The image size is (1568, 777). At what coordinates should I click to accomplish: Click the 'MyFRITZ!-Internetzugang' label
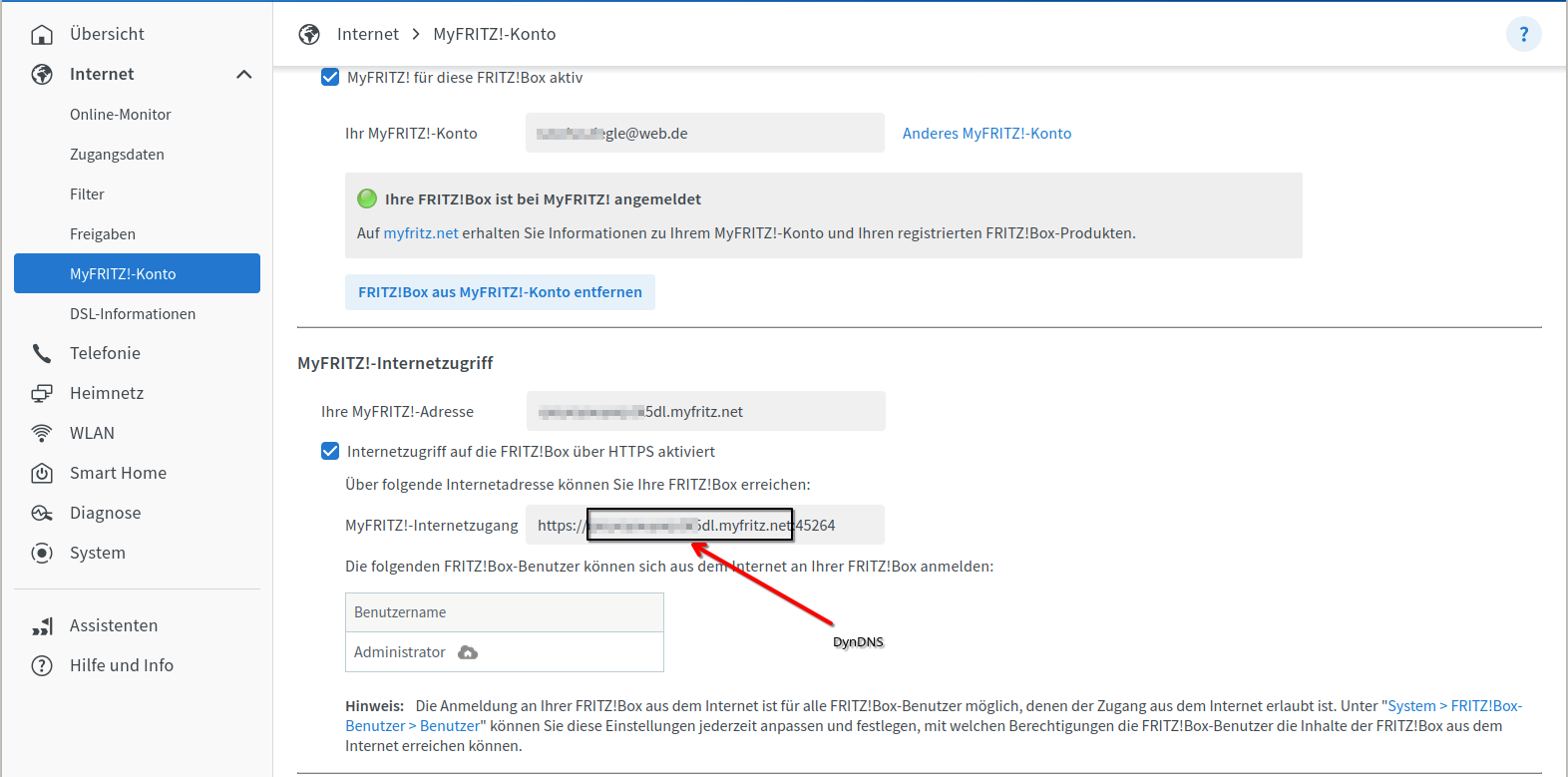[432, 525]
